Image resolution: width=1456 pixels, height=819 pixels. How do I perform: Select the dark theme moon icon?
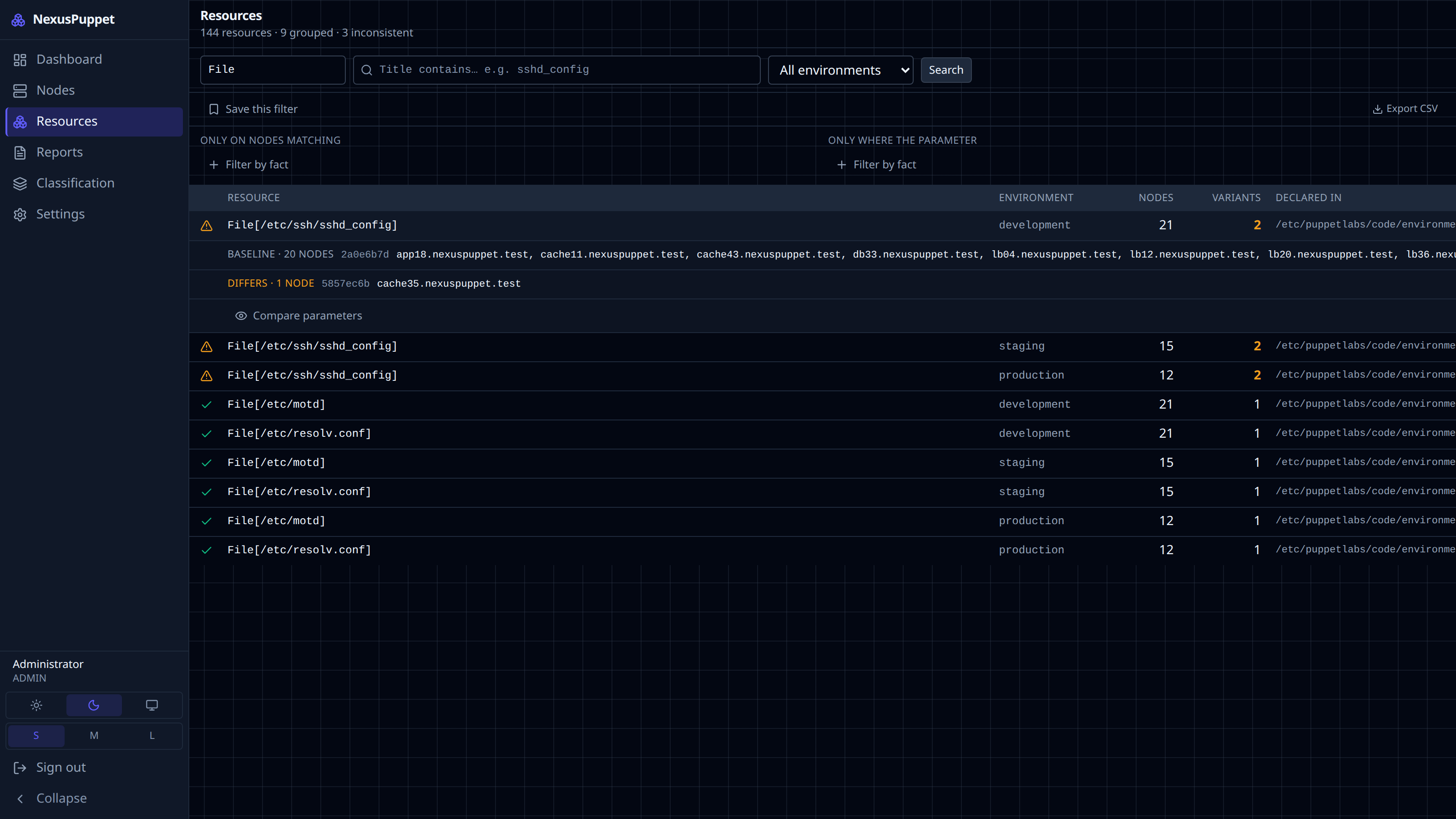click(94, 705)
